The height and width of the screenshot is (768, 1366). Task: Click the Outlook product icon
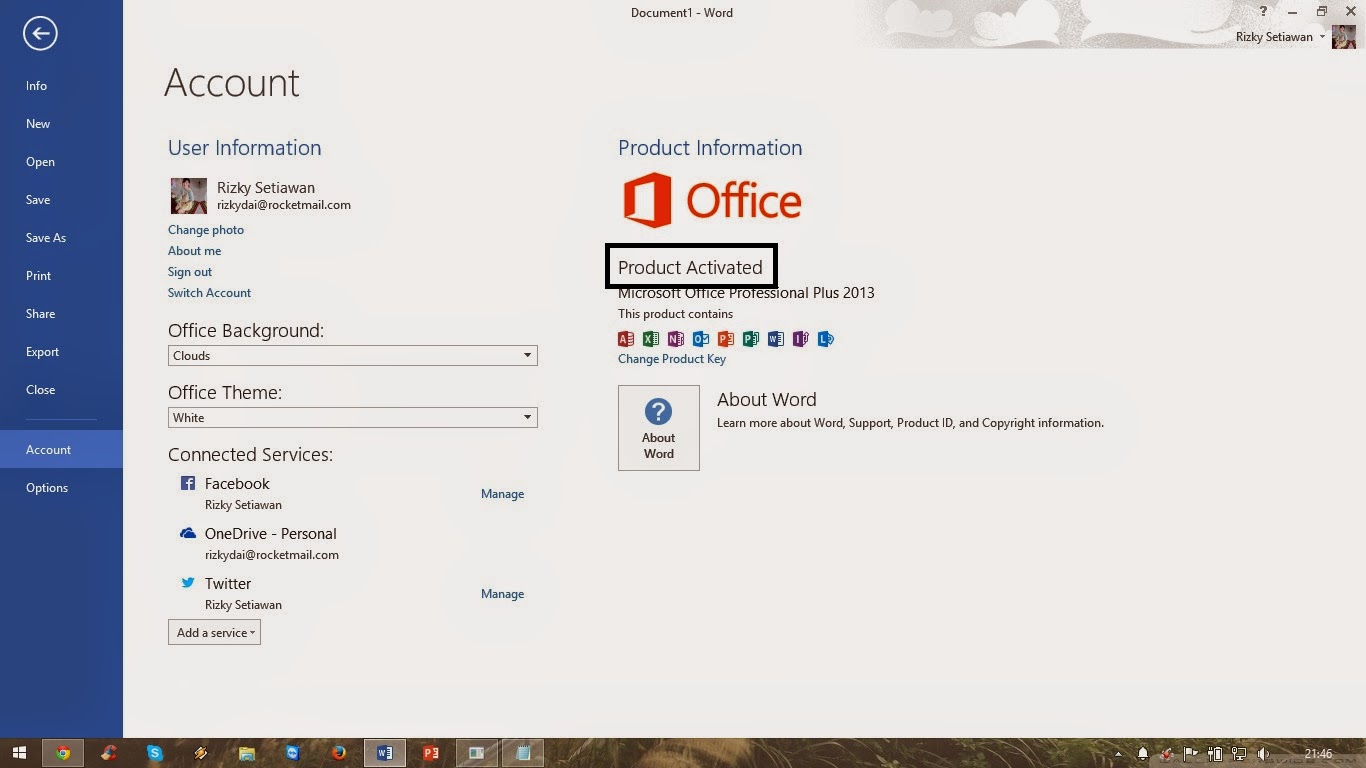pos(701,339)
